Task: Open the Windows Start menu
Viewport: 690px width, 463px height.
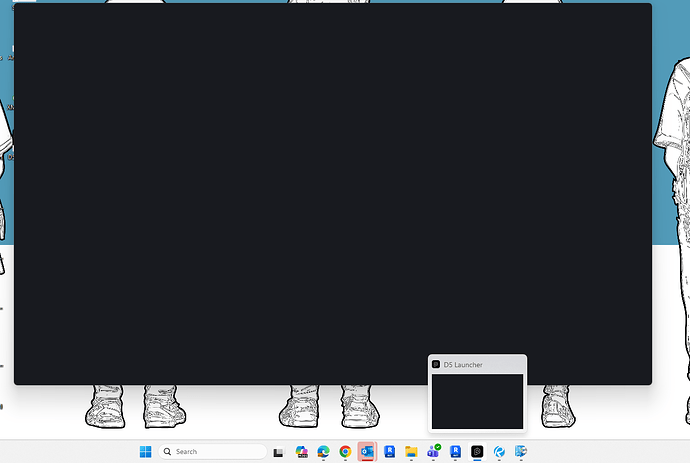Action: coord(145,452)
